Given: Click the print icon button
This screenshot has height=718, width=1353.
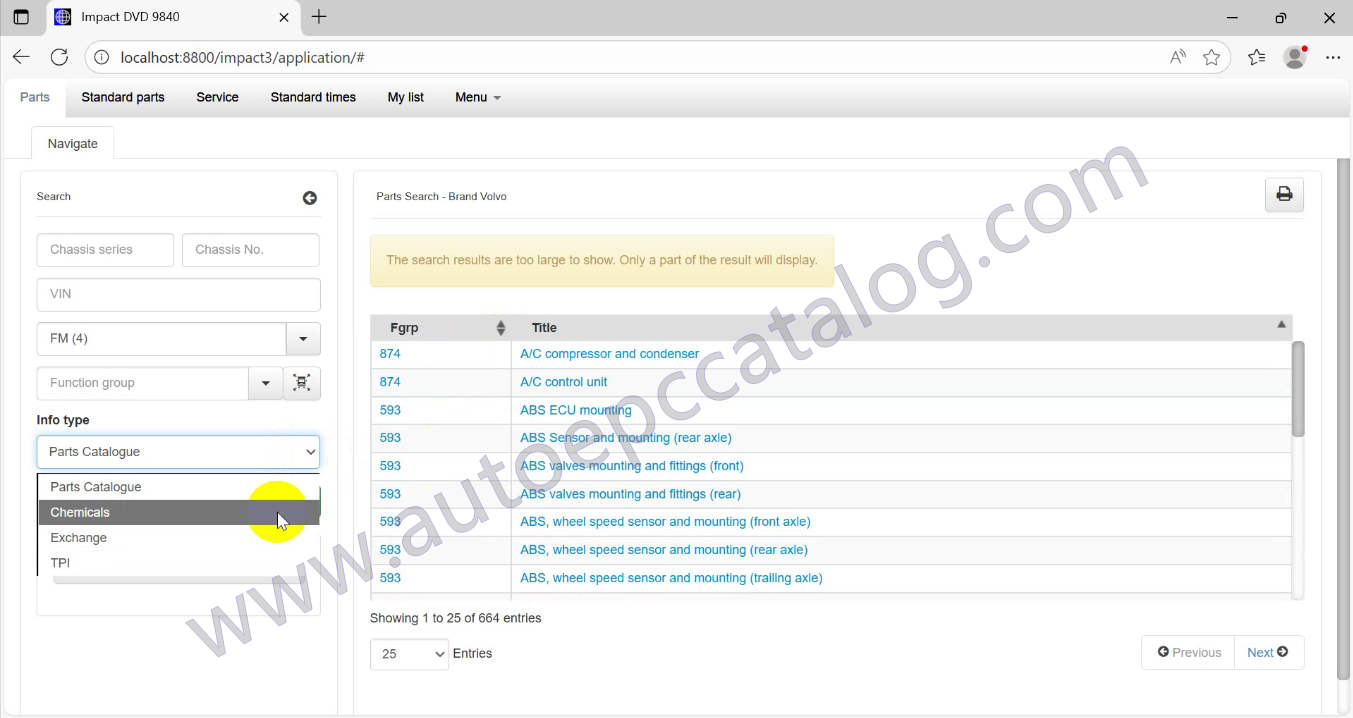Looking at the screenshot, I should [x=1284, y=194].
